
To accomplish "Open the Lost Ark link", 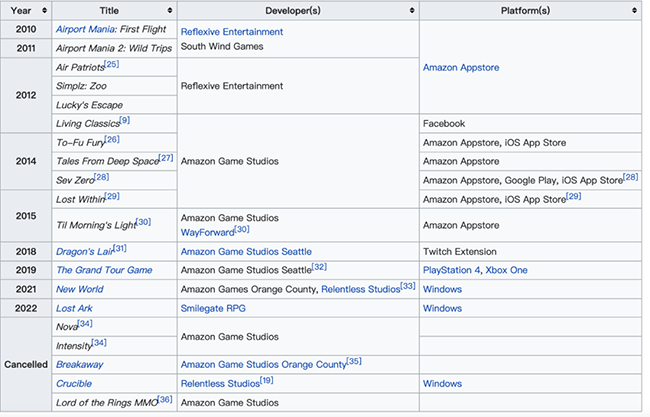I will pos(74,308).
